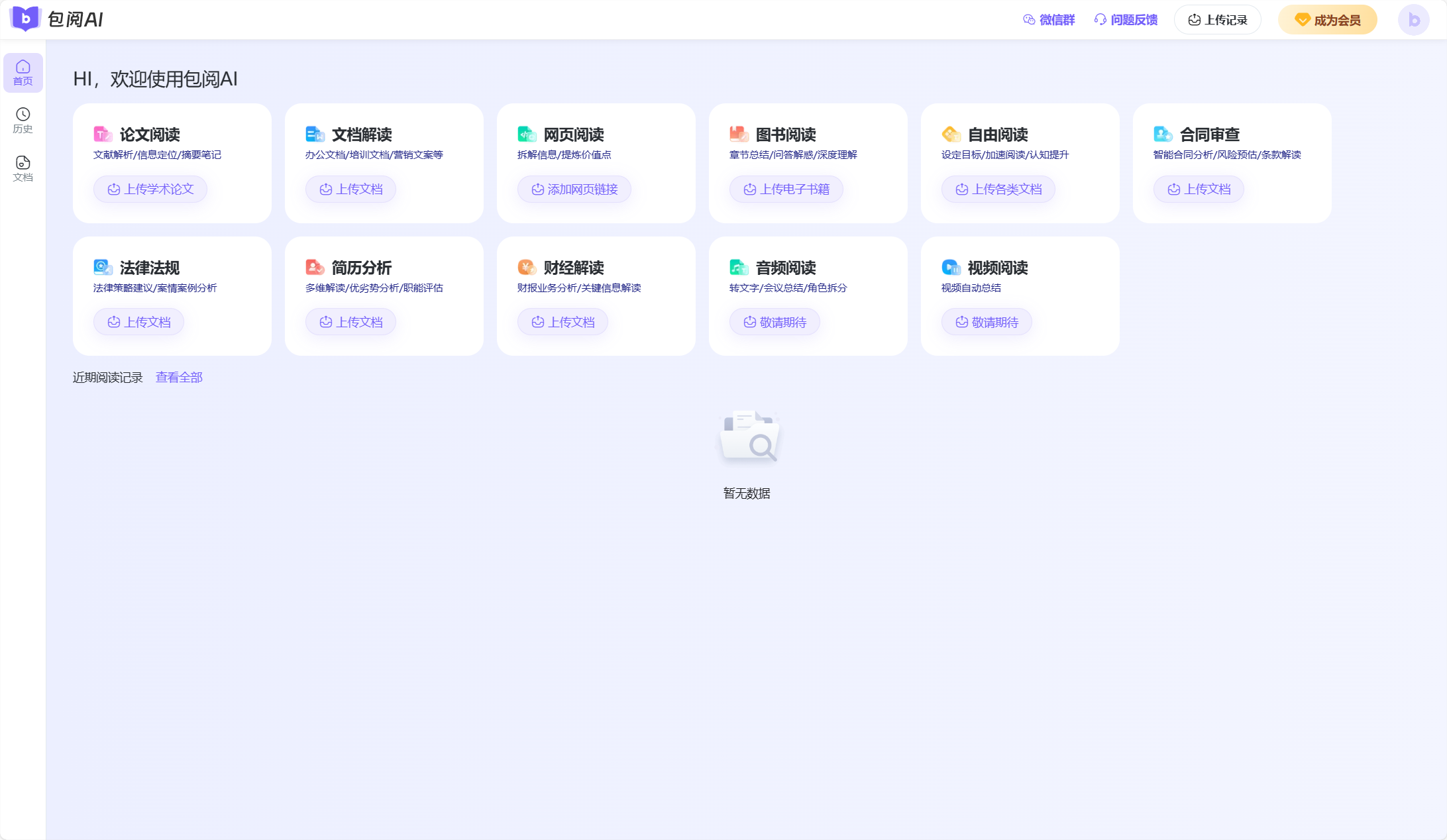Click the 上传记录 button
Screen dimensions: 1447x840
[x=1217, y=20]
